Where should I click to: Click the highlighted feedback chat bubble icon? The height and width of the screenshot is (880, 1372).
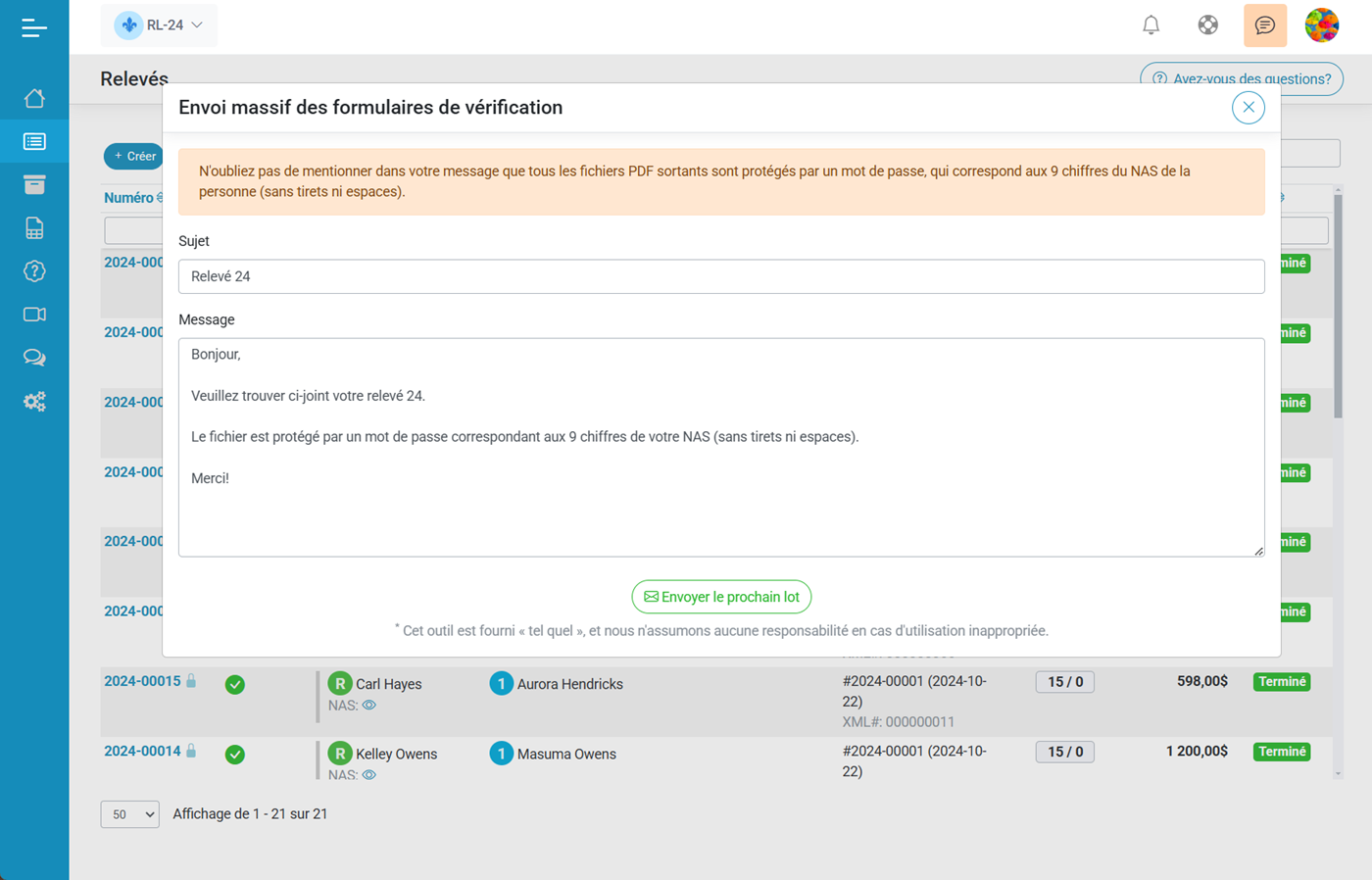tap(1265, 24)
